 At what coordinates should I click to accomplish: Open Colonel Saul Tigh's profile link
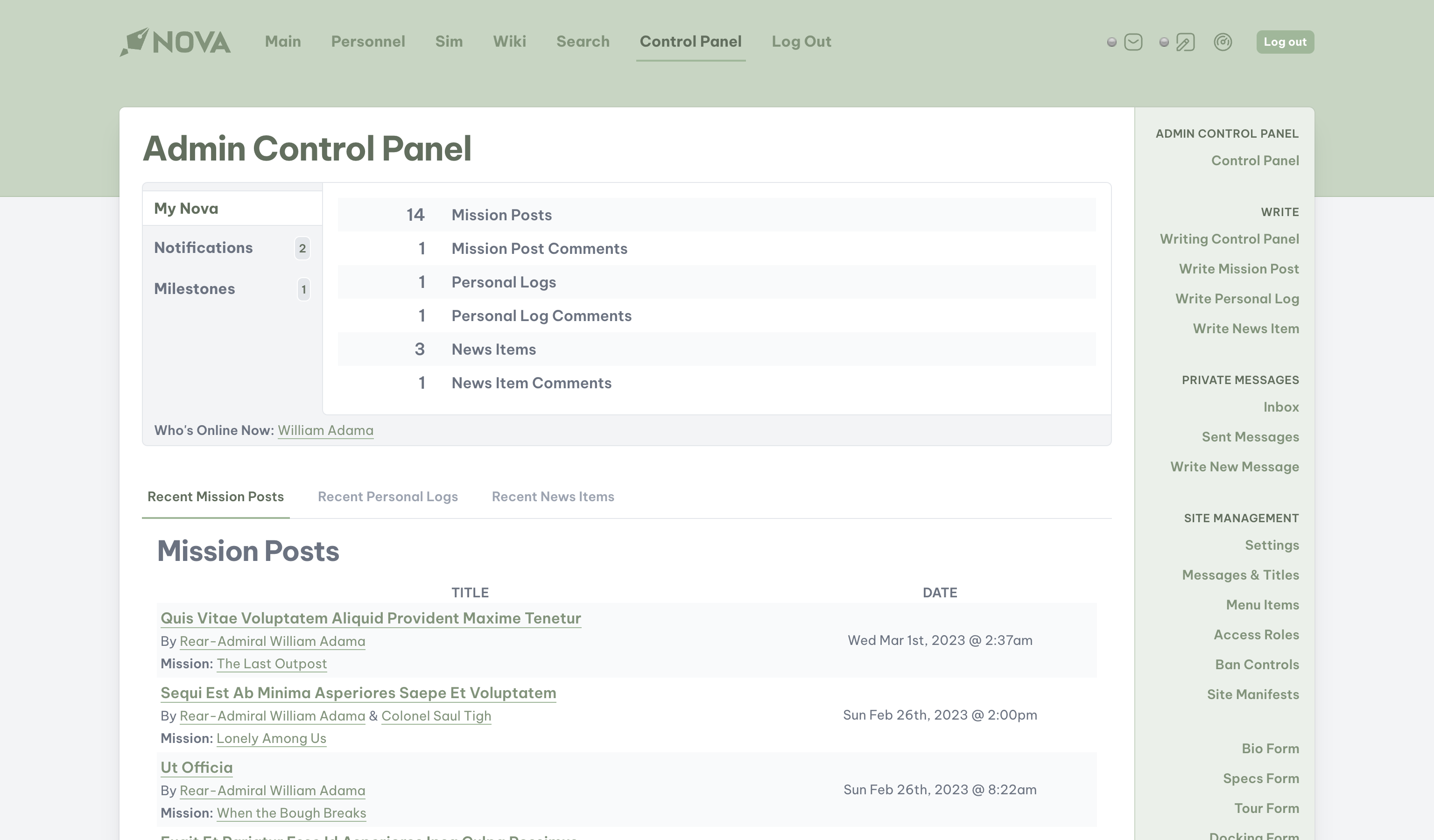[x=436, y=715]
